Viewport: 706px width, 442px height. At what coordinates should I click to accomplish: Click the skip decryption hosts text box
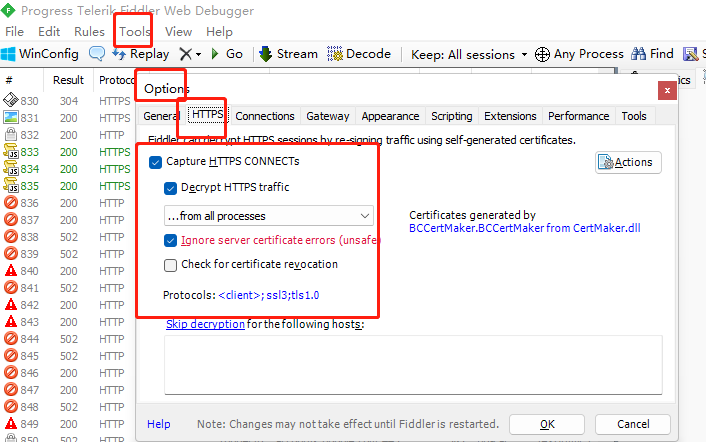tap(413, 365)
